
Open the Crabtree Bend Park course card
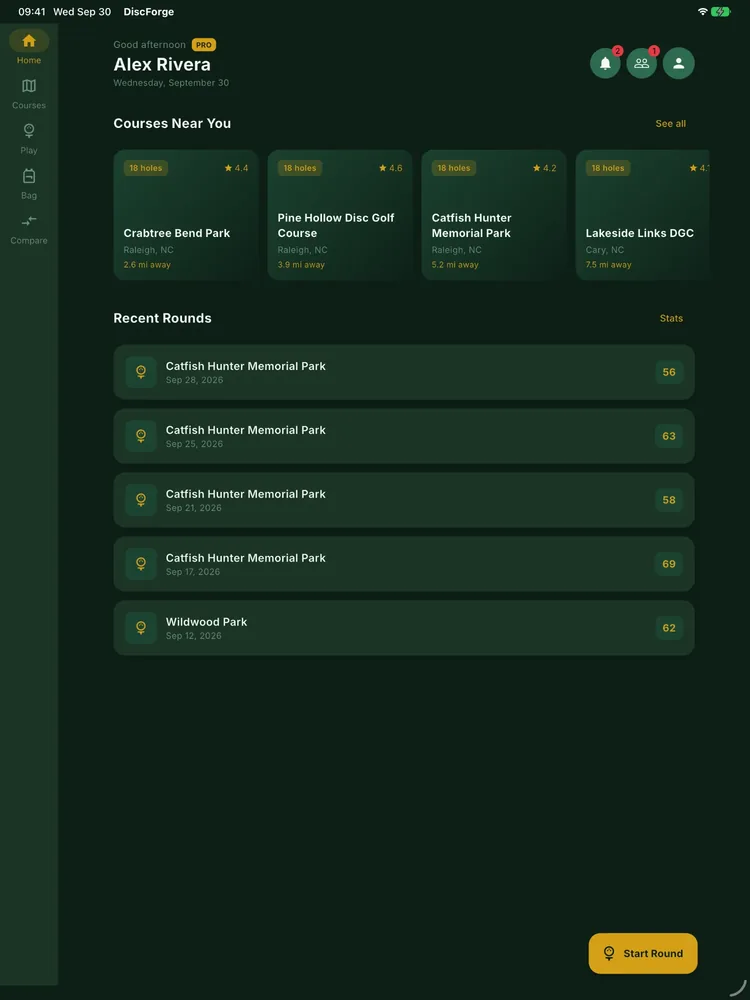click(186, 215)
